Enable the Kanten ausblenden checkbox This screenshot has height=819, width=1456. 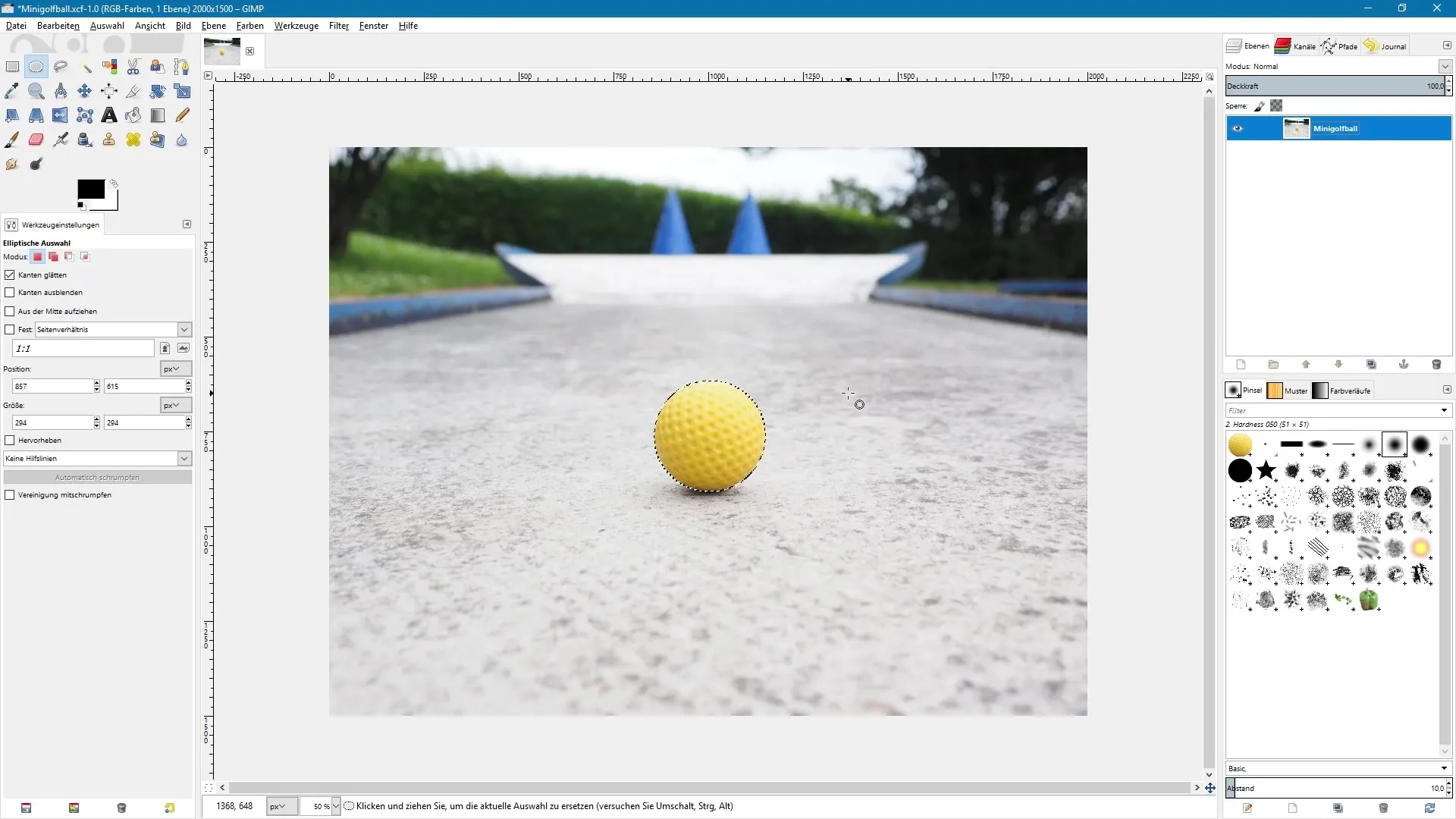pos(10,292)
